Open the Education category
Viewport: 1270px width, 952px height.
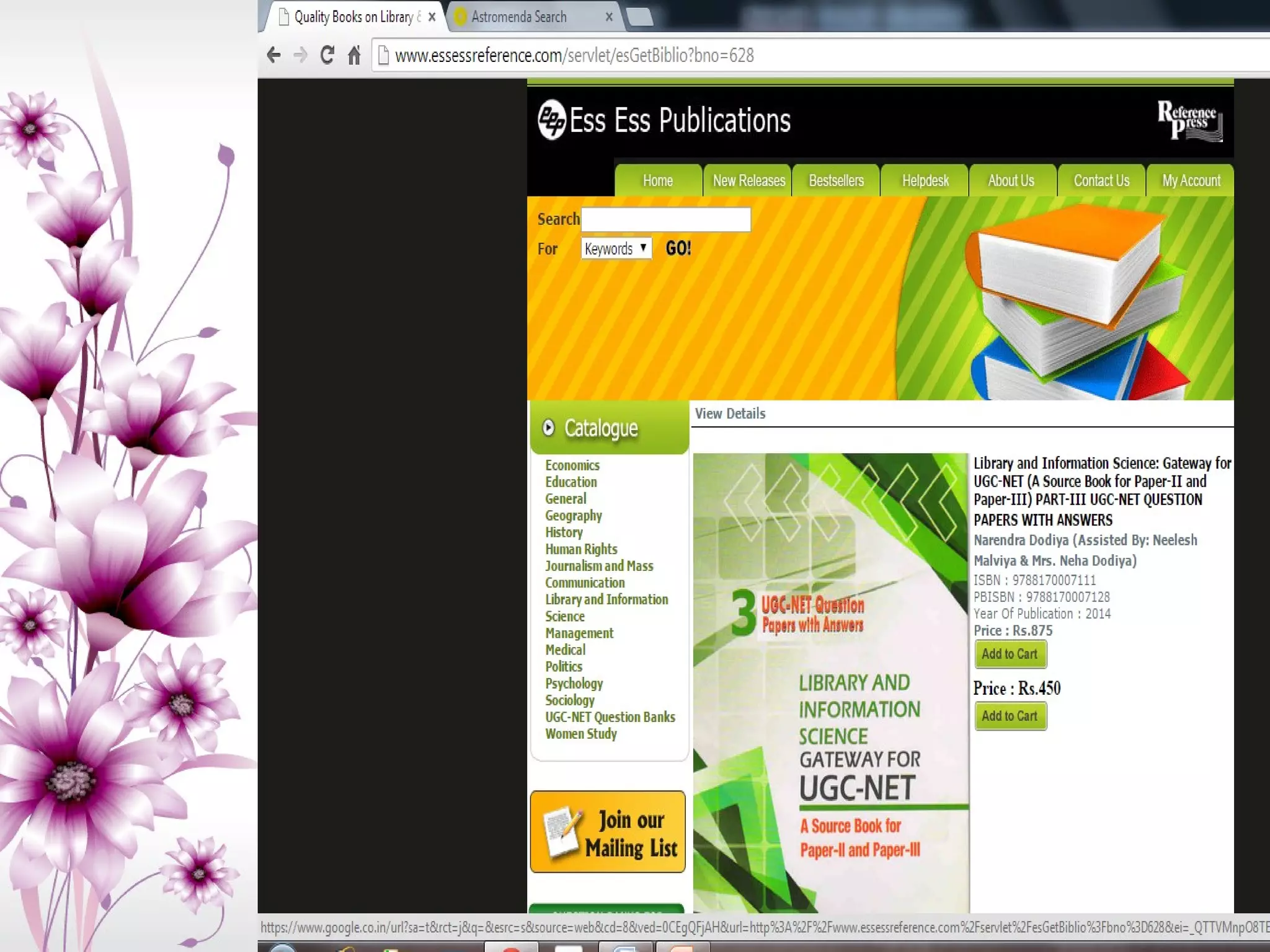point(571,482)
